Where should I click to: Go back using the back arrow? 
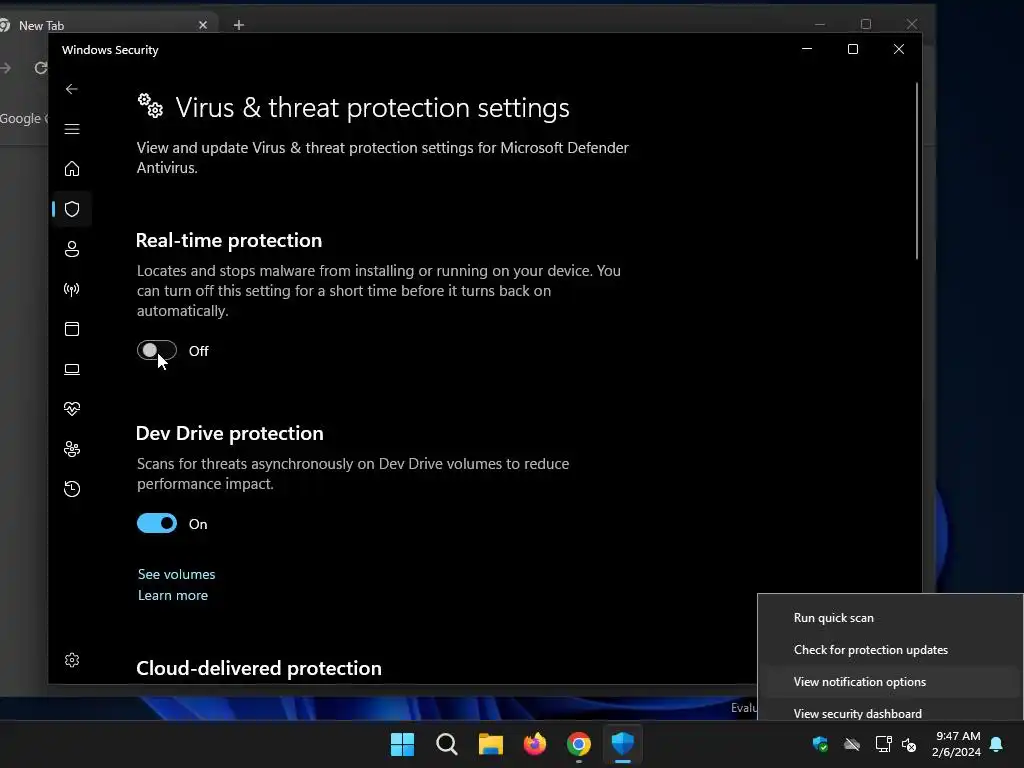pyautogui.click(x=72, y=89)
